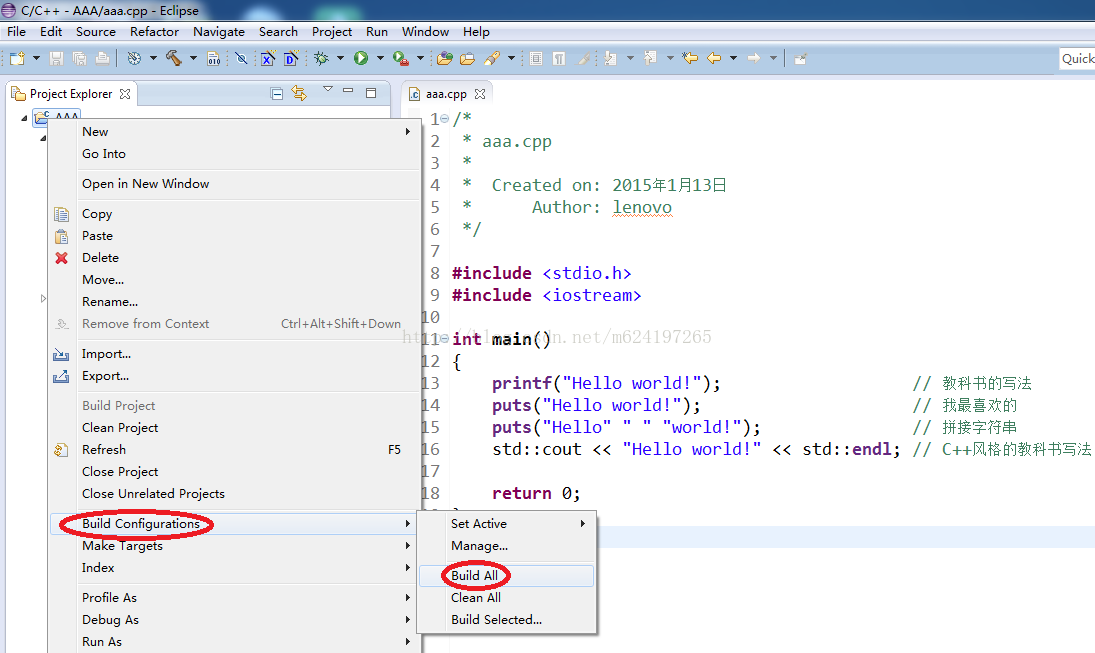Image resolution: width=1095 pixels, height=653 pixels.
Task: Collapse main function fold at line 11
Action: point(445,339)
